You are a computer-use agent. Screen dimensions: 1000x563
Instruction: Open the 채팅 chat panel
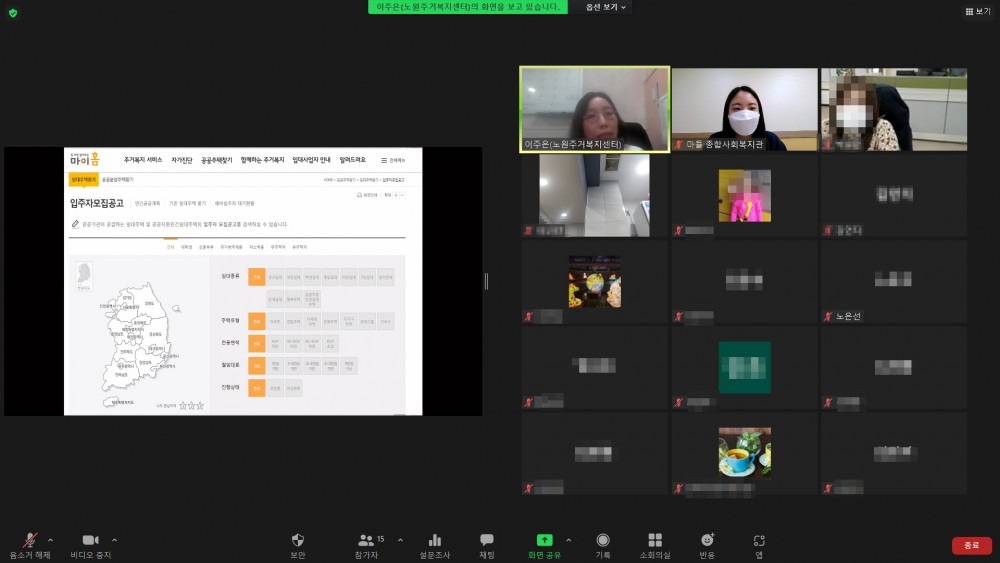487,541
